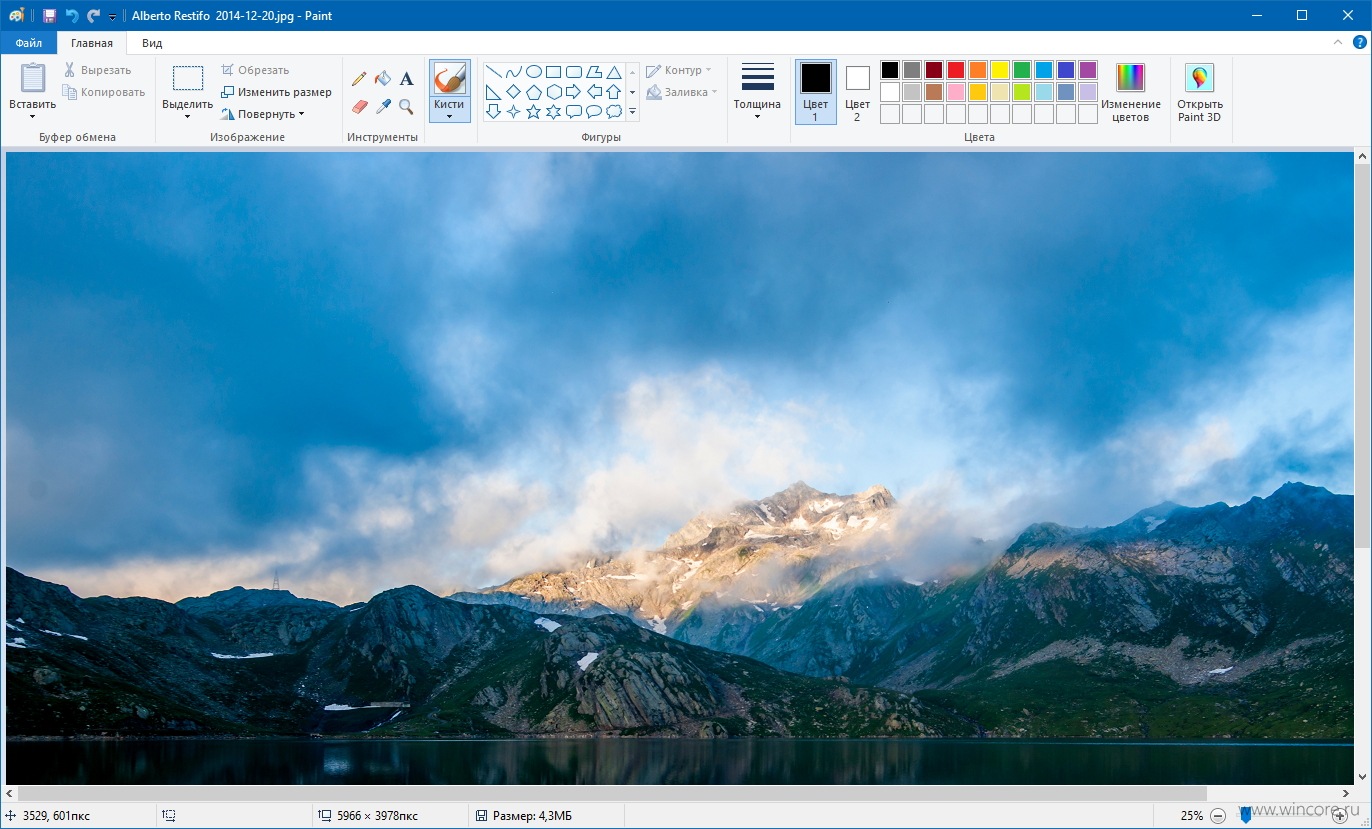Pick the purple color swatch

(1088, 70)
